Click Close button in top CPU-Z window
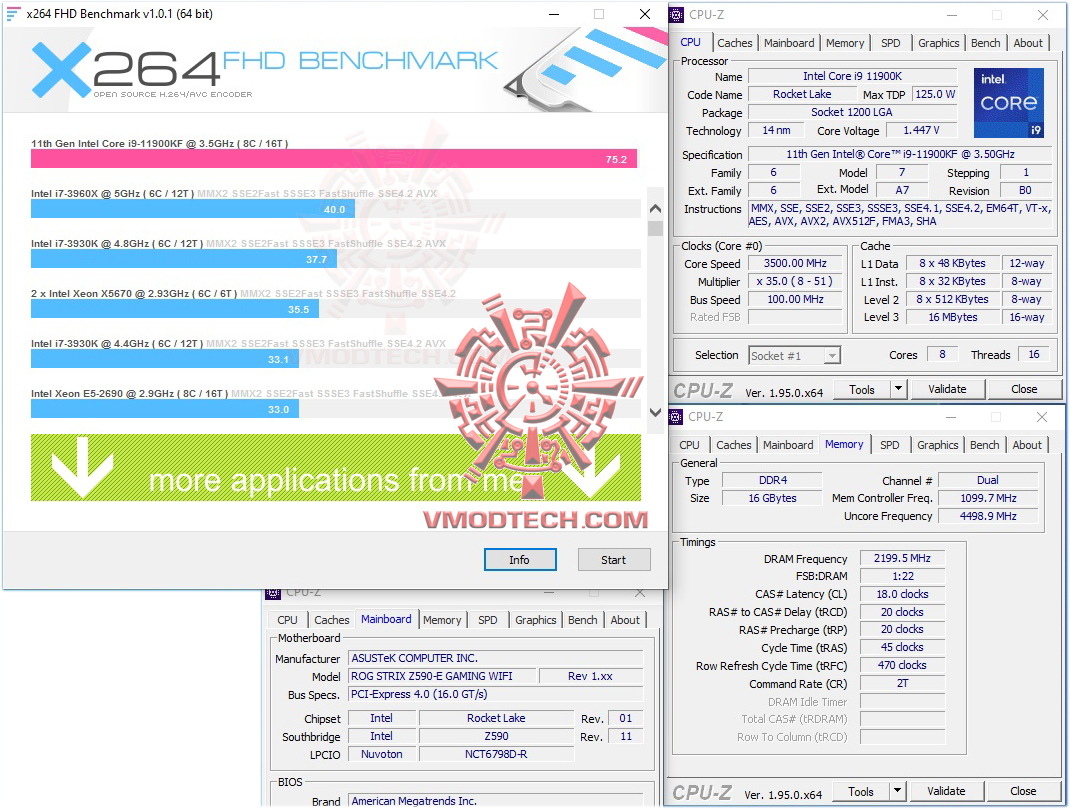This screenshot has height=809, width=1070. [1024, 389]
